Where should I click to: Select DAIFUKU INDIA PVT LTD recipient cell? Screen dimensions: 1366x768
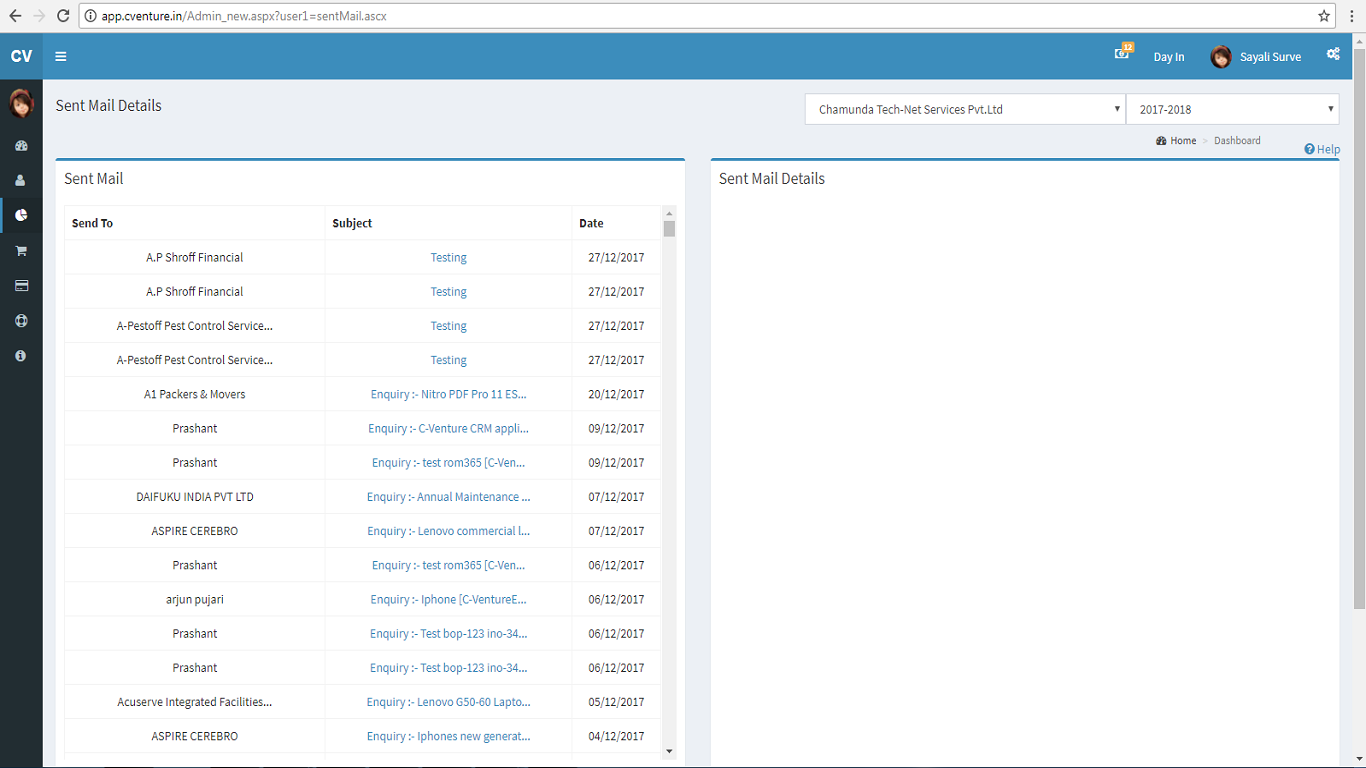click(195, 497)
